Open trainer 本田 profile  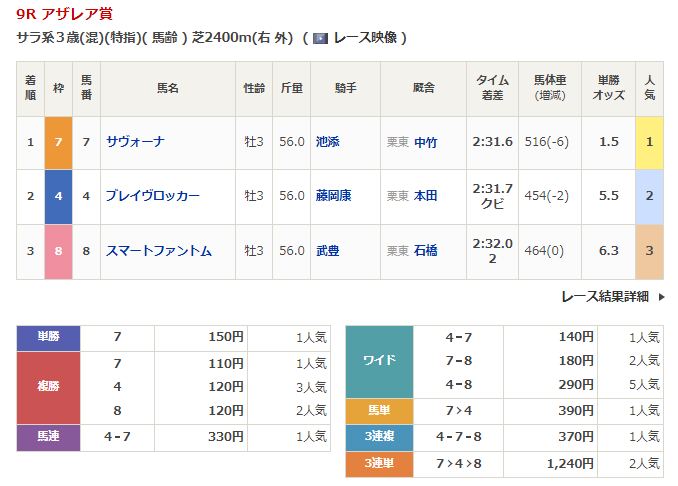[x=425, y=196]
